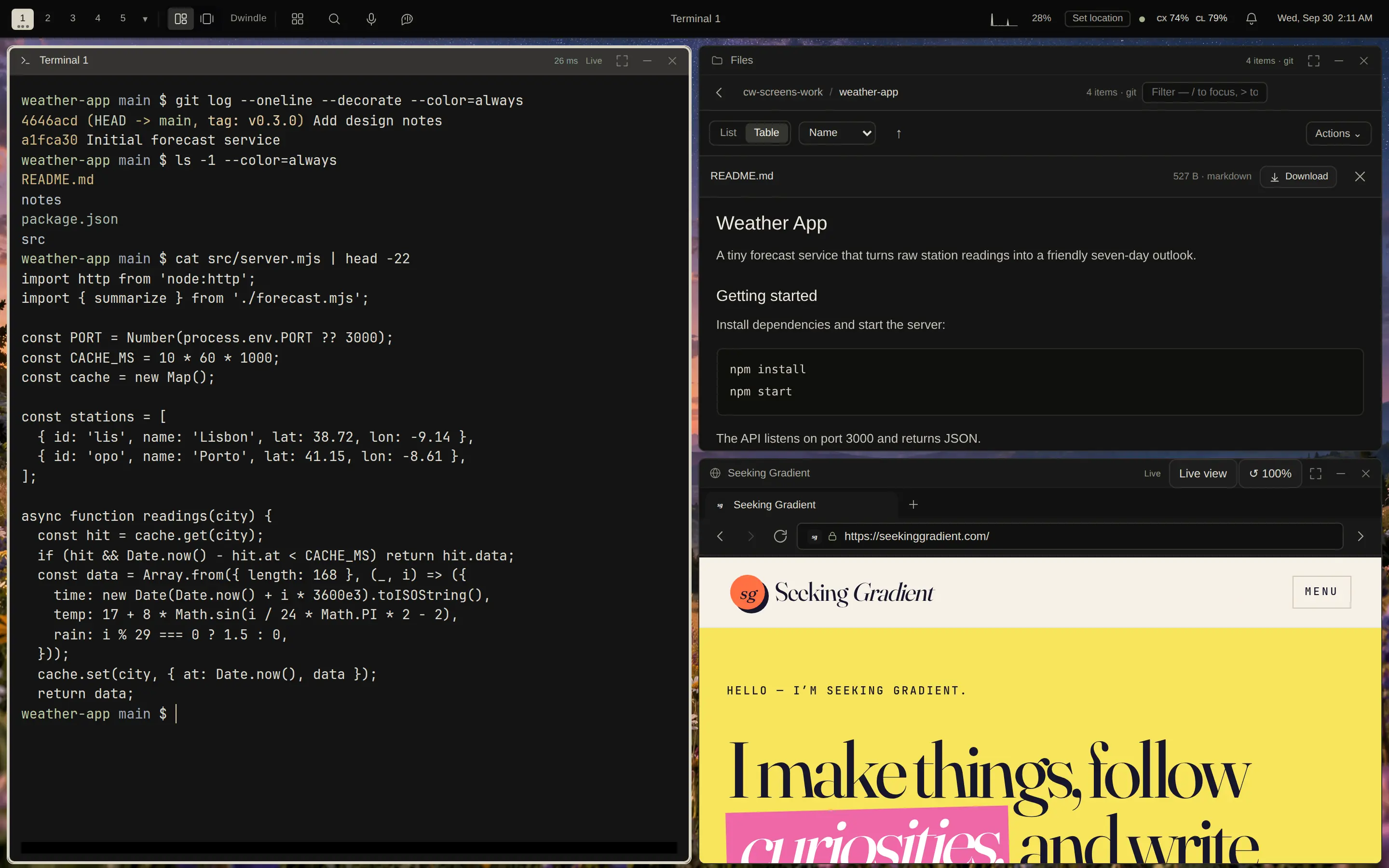Open the apps grid overview
This screenshot has height=868, width=1389.
[297, 19]
